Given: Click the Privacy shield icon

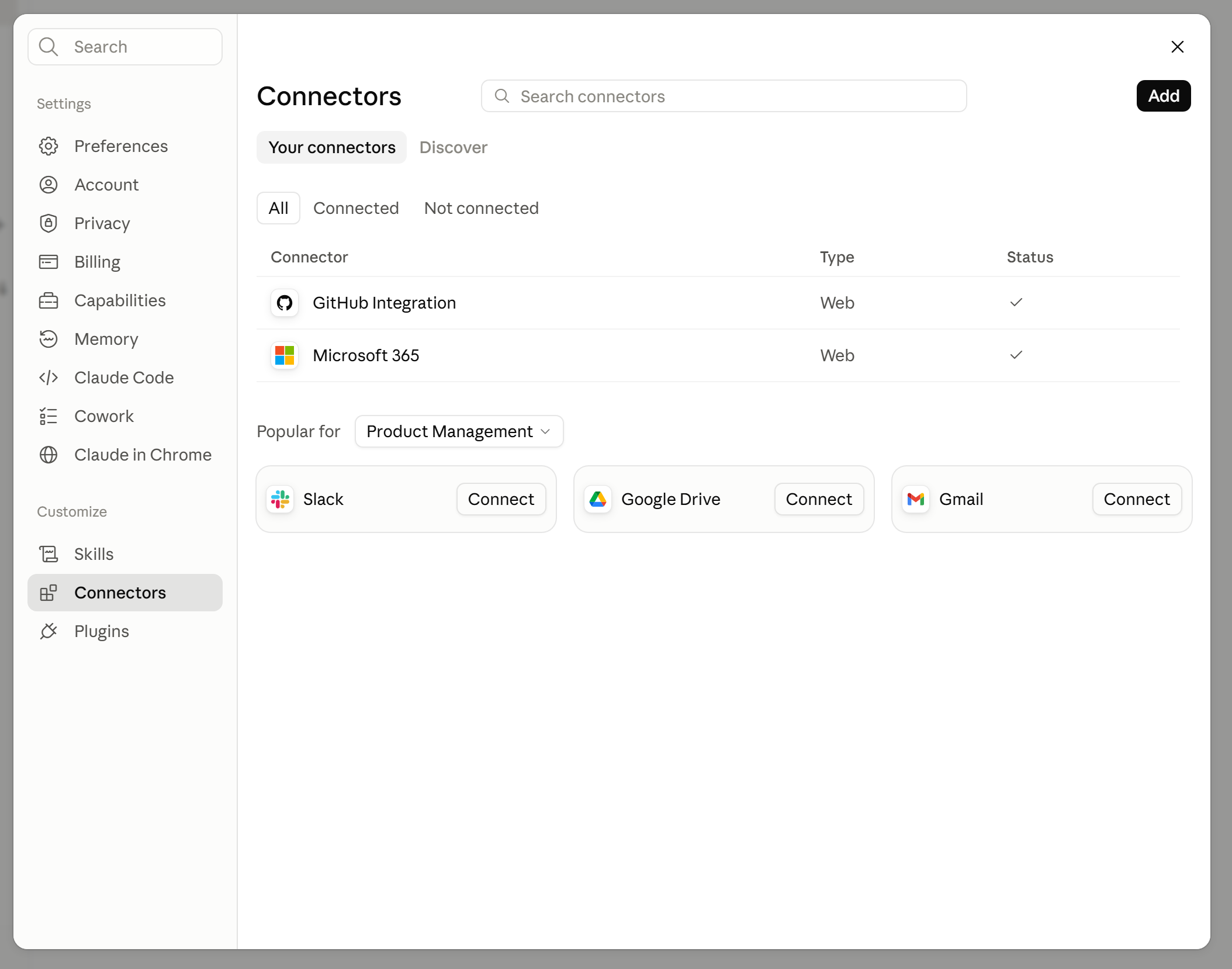Looking at the screenshot, I should 49,223.
